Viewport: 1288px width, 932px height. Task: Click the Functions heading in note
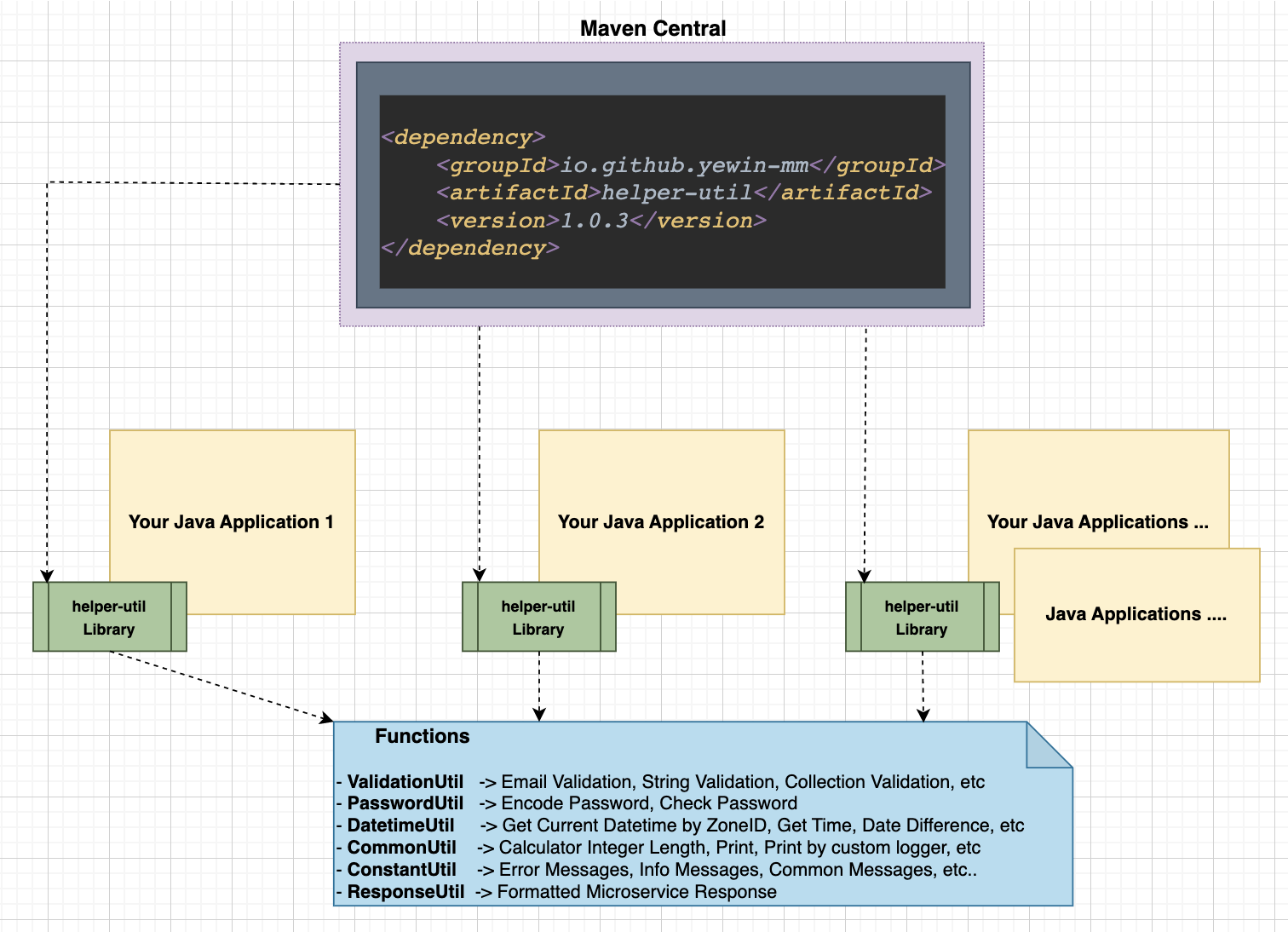[423, 736]
